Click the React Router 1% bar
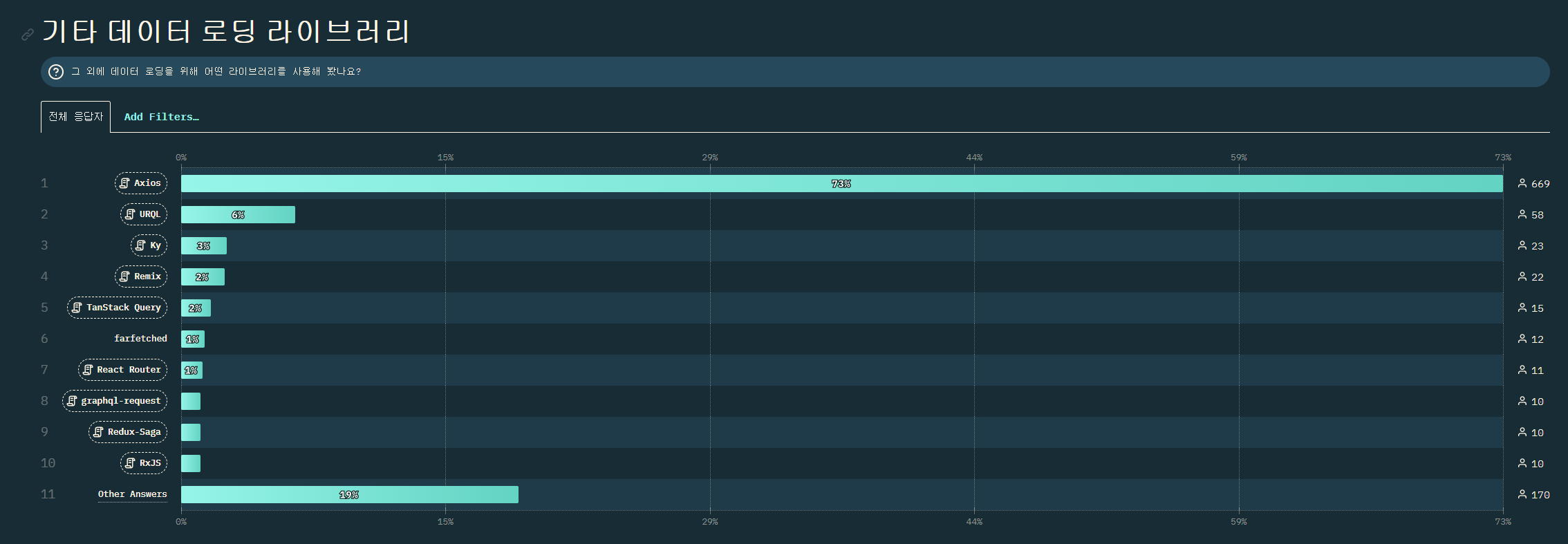 coord(192,370)
